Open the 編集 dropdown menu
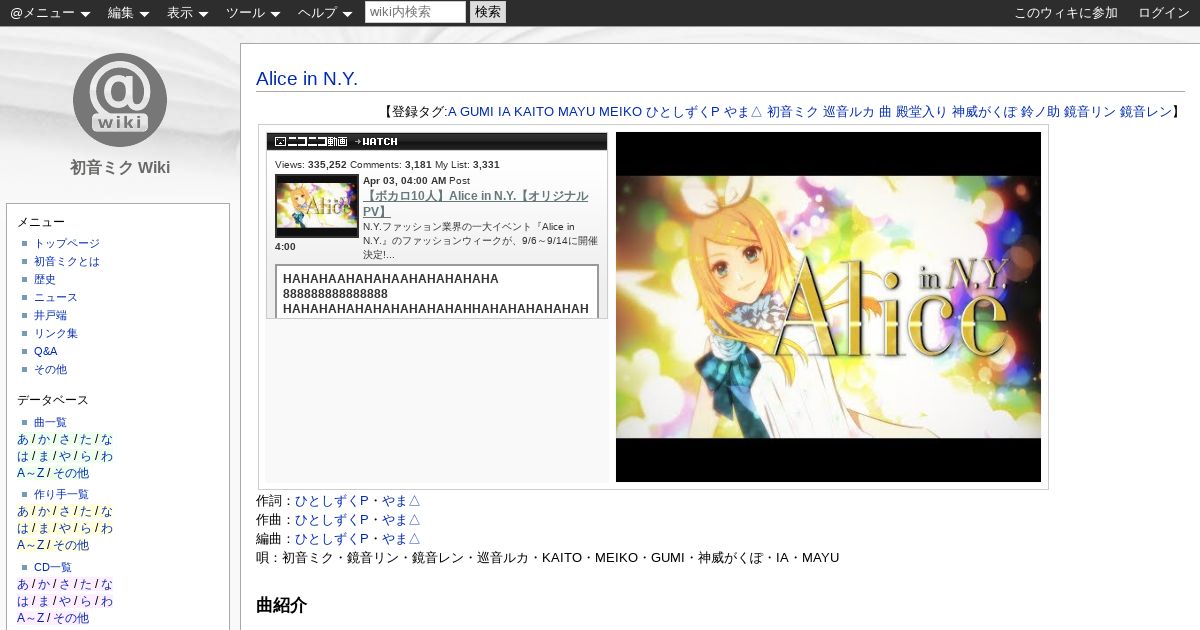This screenshot has height=630, width=1200. (128, 13)
